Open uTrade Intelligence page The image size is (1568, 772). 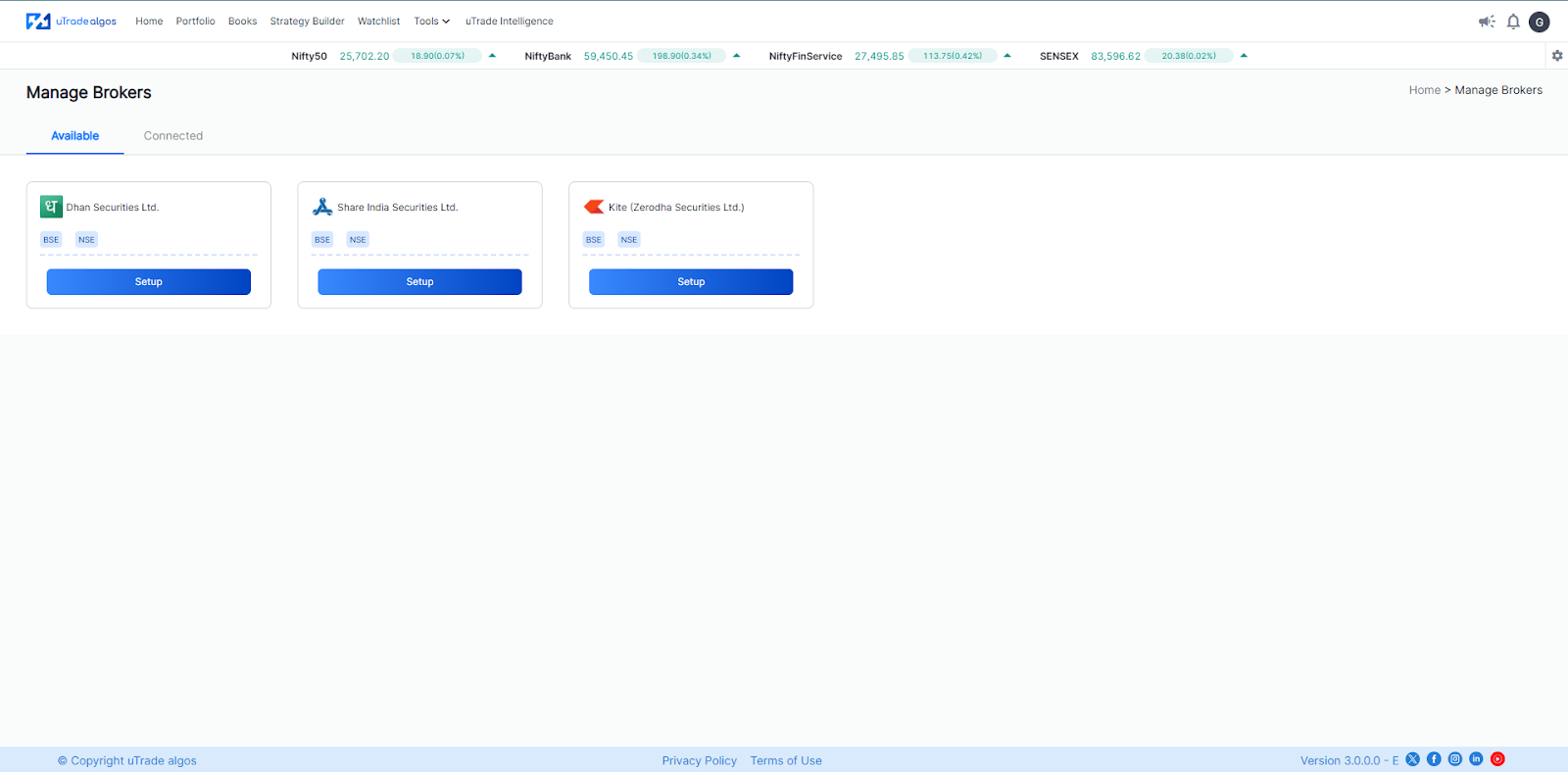pyautogui.click(x=509, y=22)
